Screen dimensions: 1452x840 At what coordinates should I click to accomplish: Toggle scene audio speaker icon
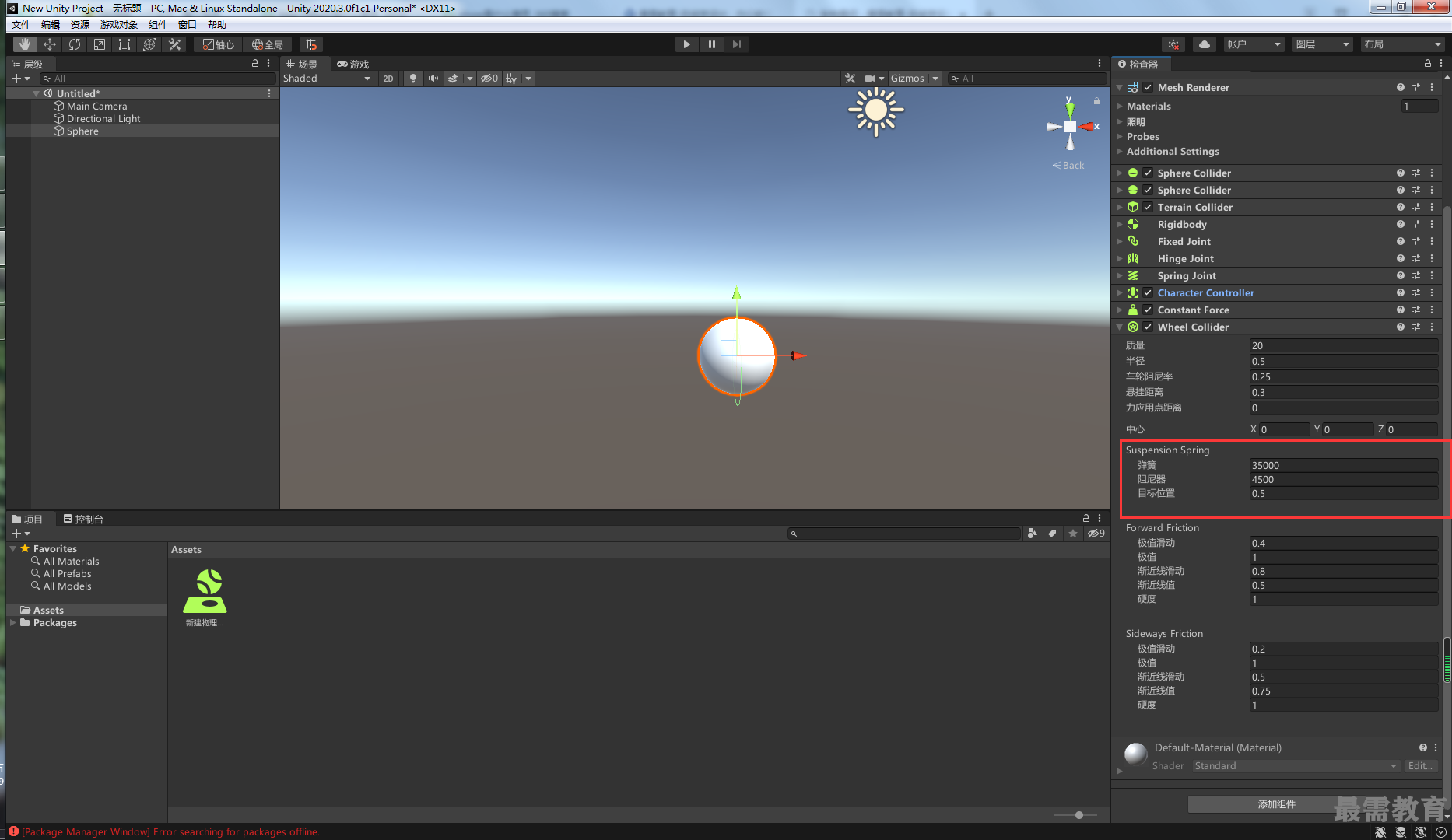click(x=433, y=79)
